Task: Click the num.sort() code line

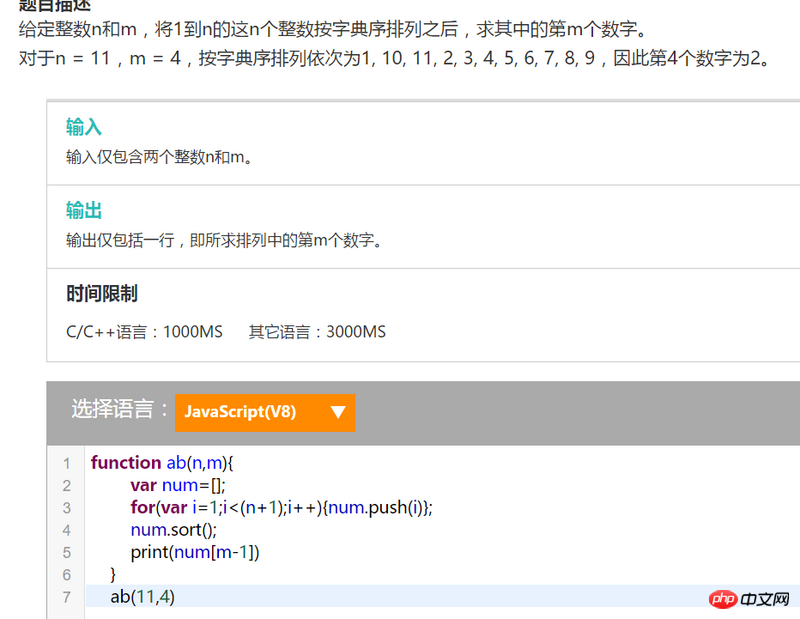Action: click(173, 530)
